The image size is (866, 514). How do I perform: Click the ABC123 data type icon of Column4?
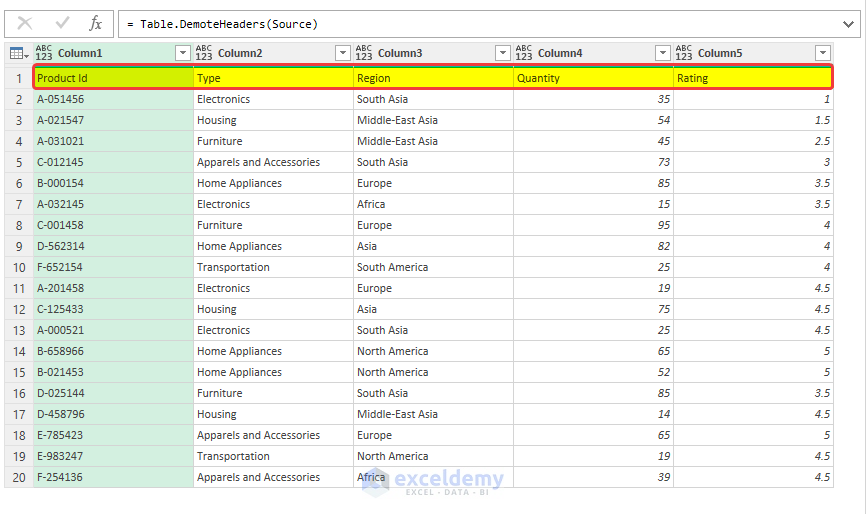pos(524,53)
